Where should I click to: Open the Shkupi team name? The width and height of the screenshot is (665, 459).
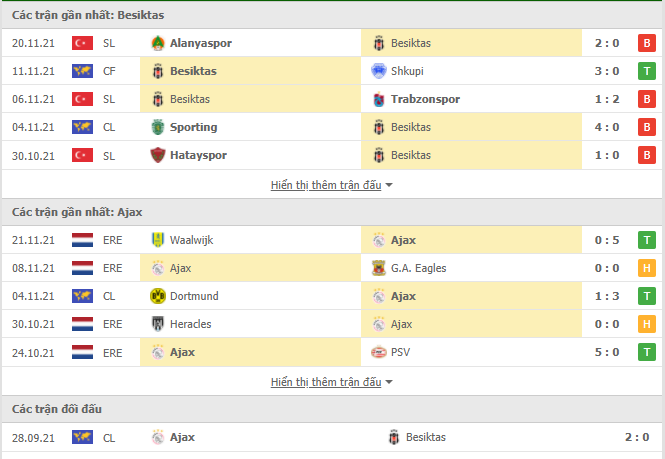(407, 71)
